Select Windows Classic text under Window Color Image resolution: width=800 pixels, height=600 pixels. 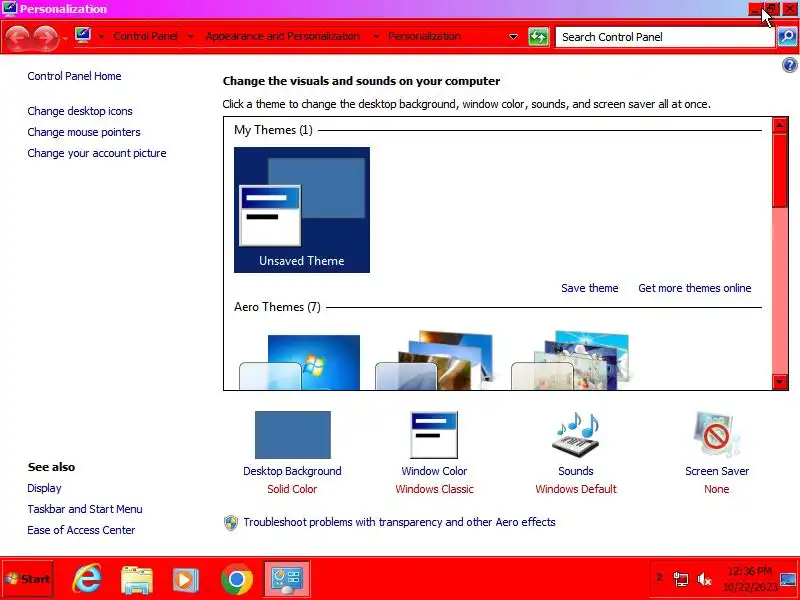point(434,489)
